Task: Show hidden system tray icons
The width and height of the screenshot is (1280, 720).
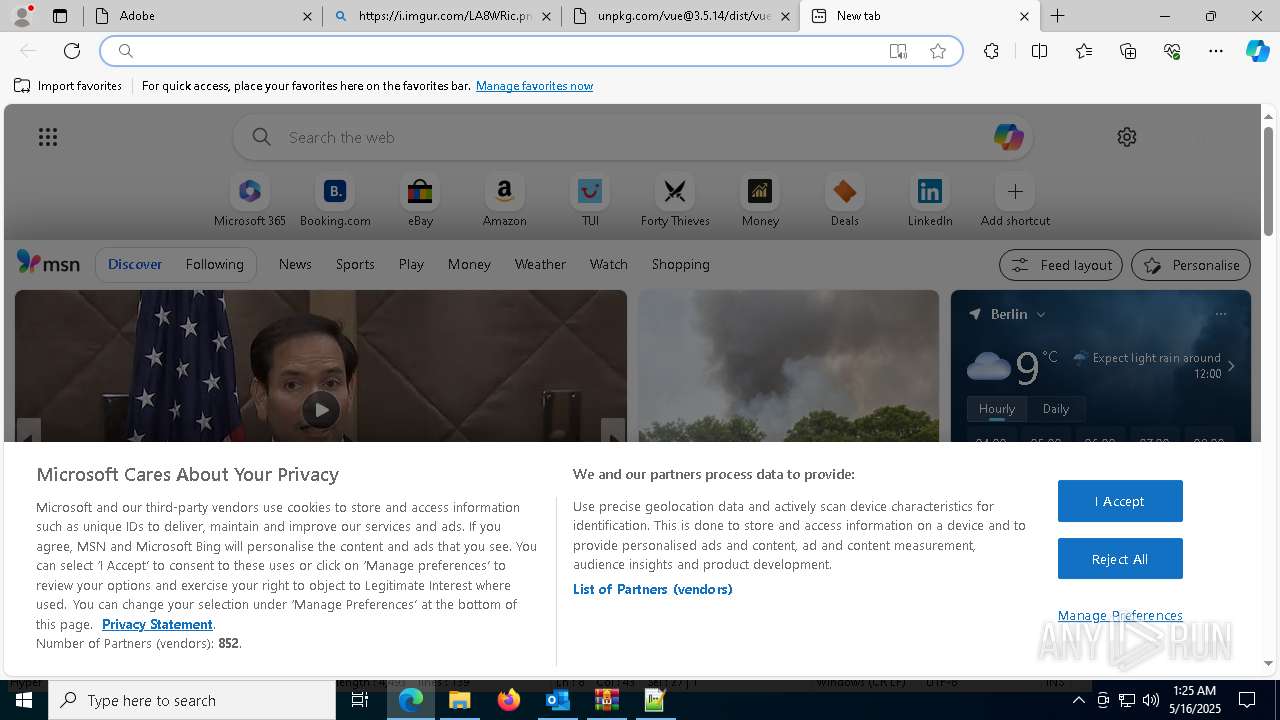Action: (x=1079, y=700)
